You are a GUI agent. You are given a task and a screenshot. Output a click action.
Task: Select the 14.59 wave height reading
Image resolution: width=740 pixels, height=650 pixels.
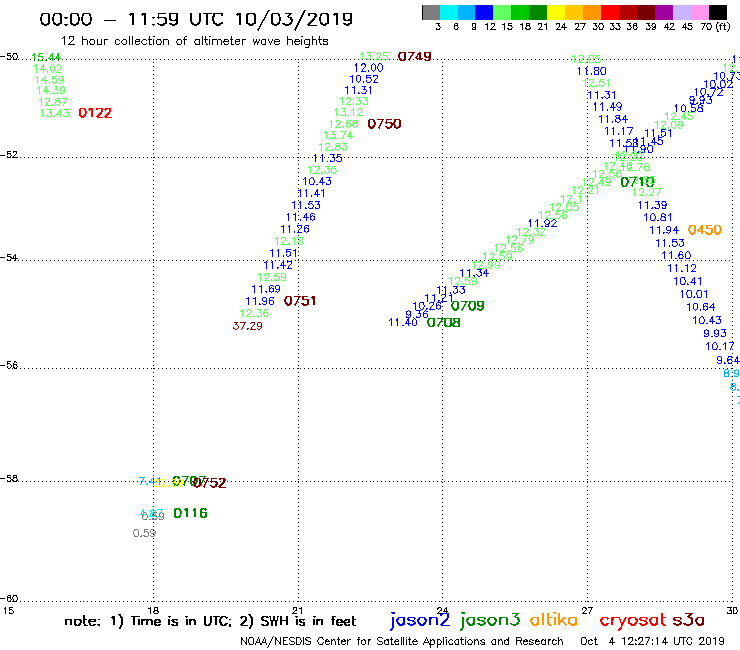click(50, 80)
